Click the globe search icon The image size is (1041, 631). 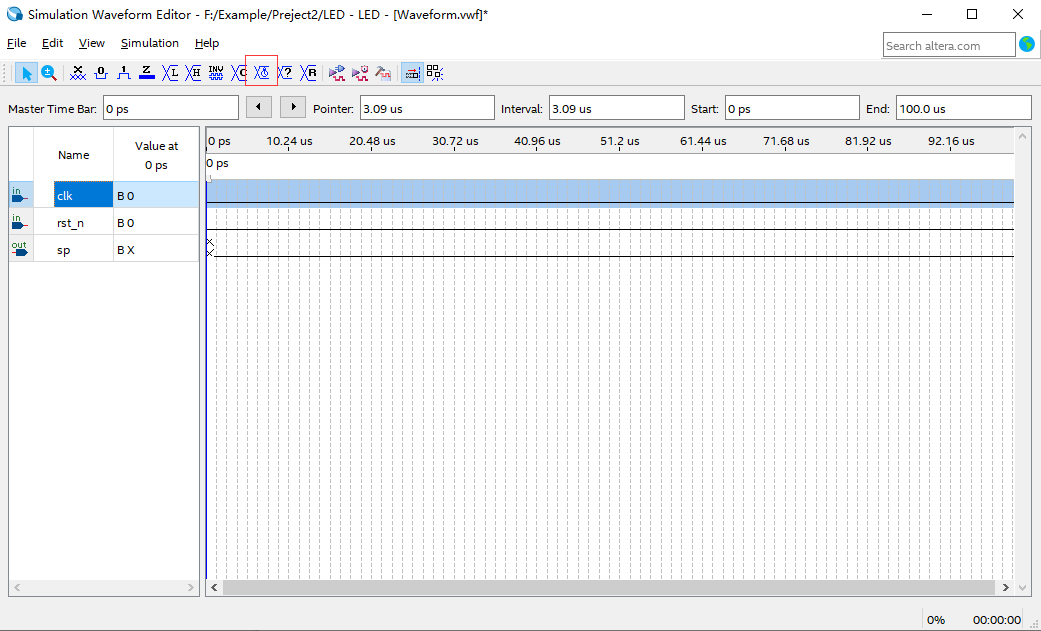[1027, 45]
